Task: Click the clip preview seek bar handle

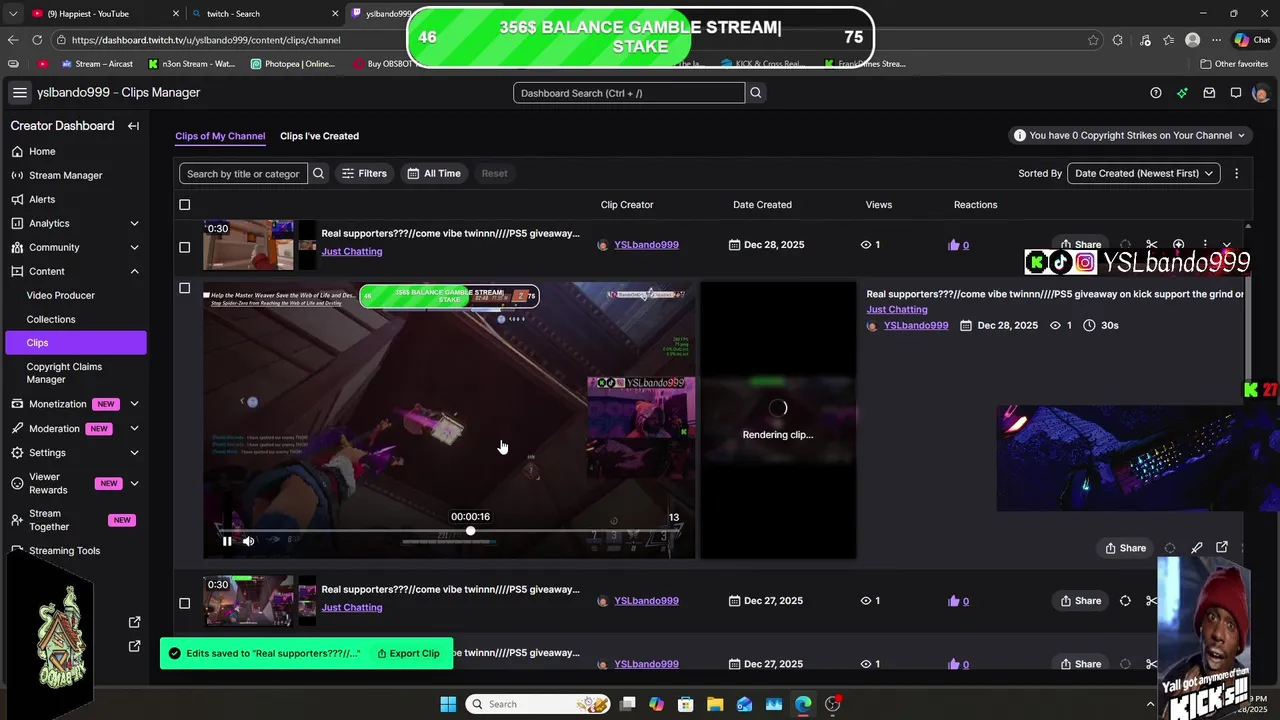Action: [470, 531]
